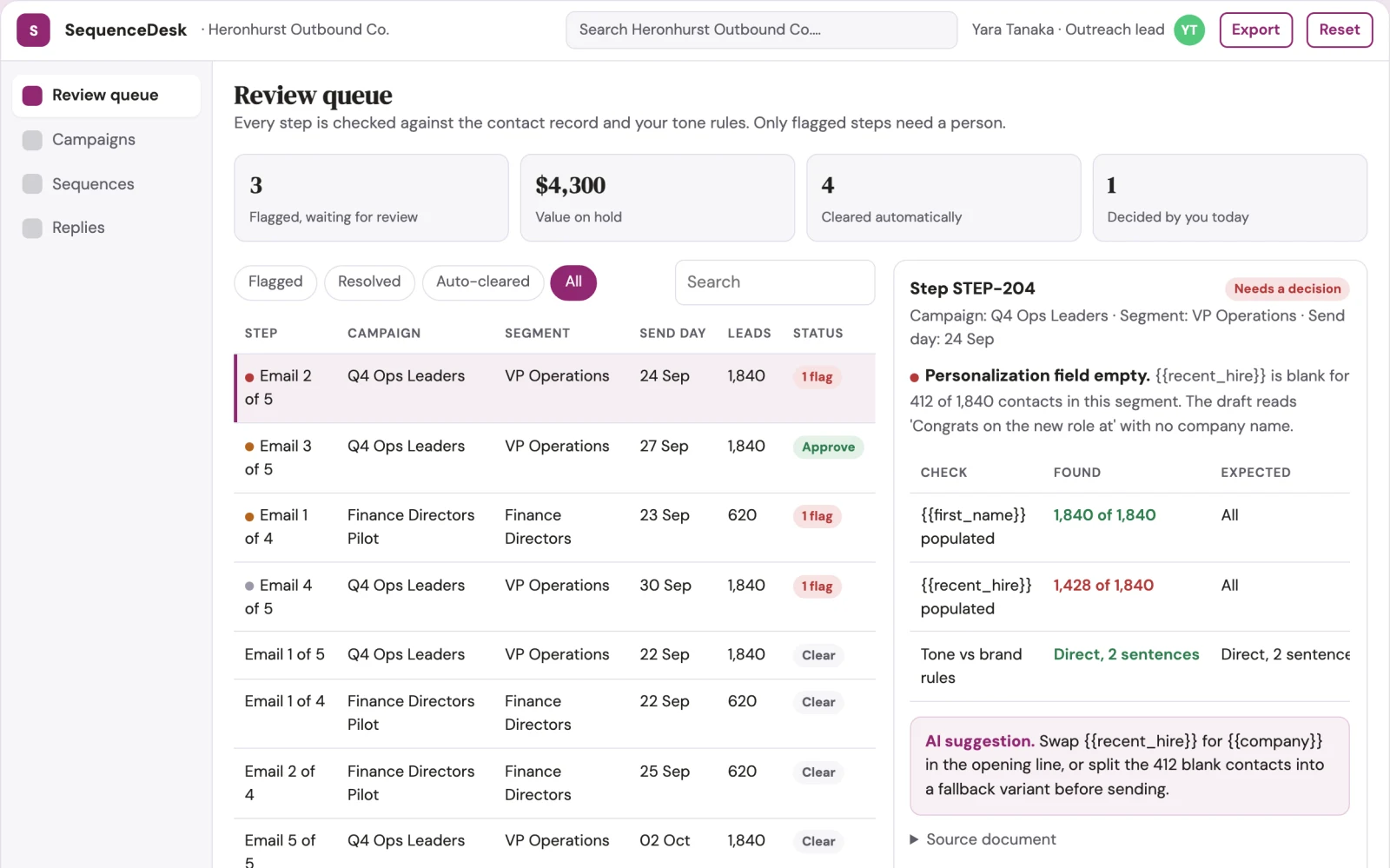
Task: Sort by the SEND DAY column header
Action: (672, 334)
